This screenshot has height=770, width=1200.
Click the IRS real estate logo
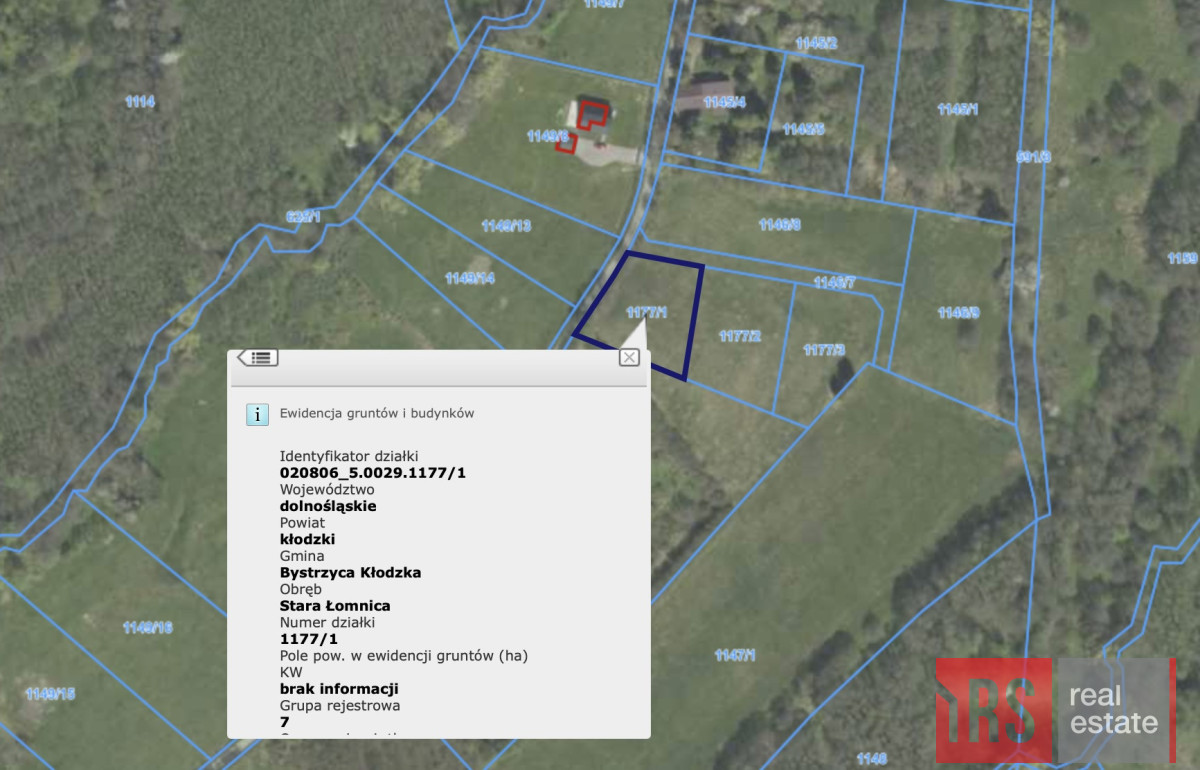click(1055, 710)
